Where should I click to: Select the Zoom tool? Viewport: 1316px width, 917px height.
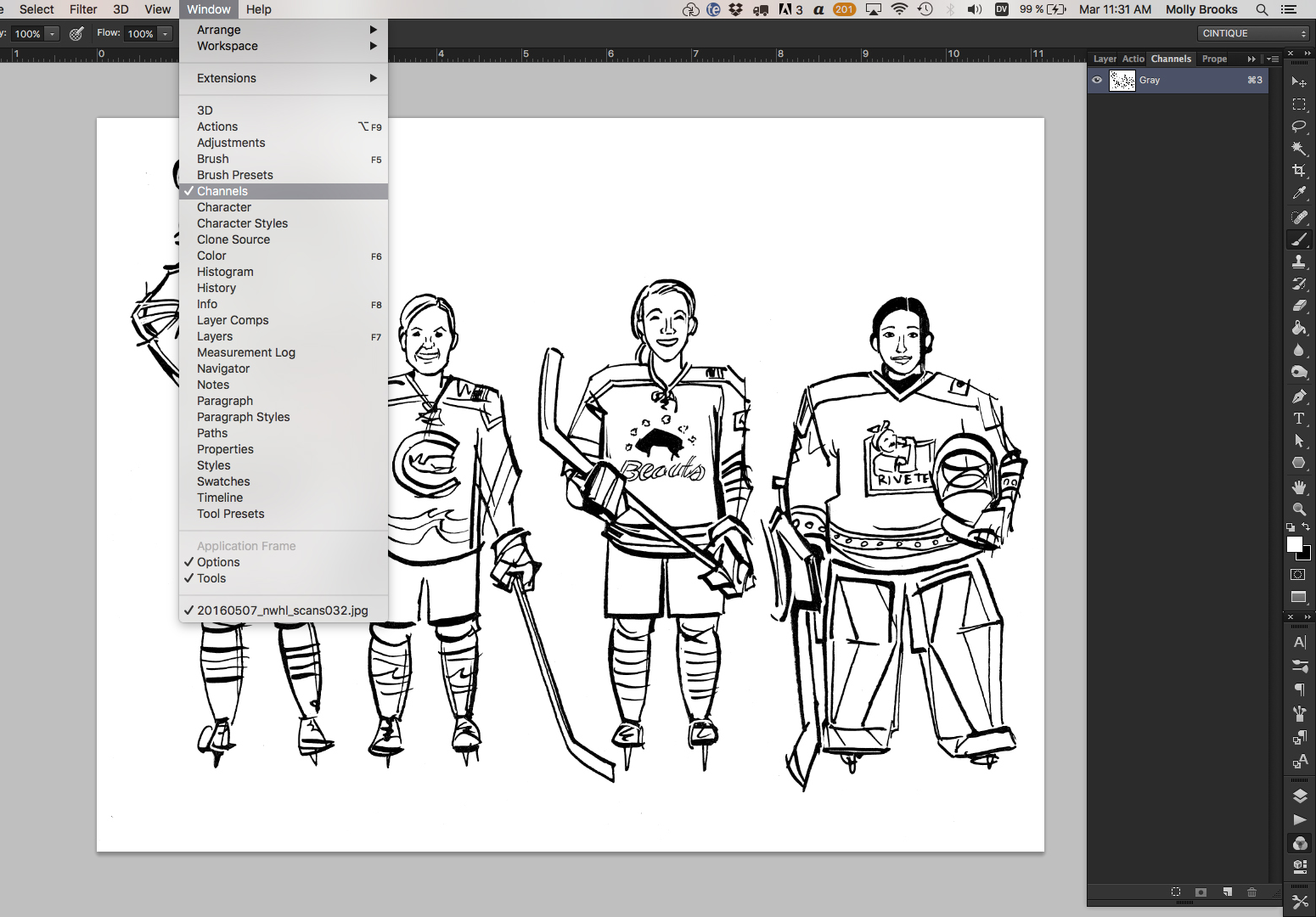[x=1299, y=509]
